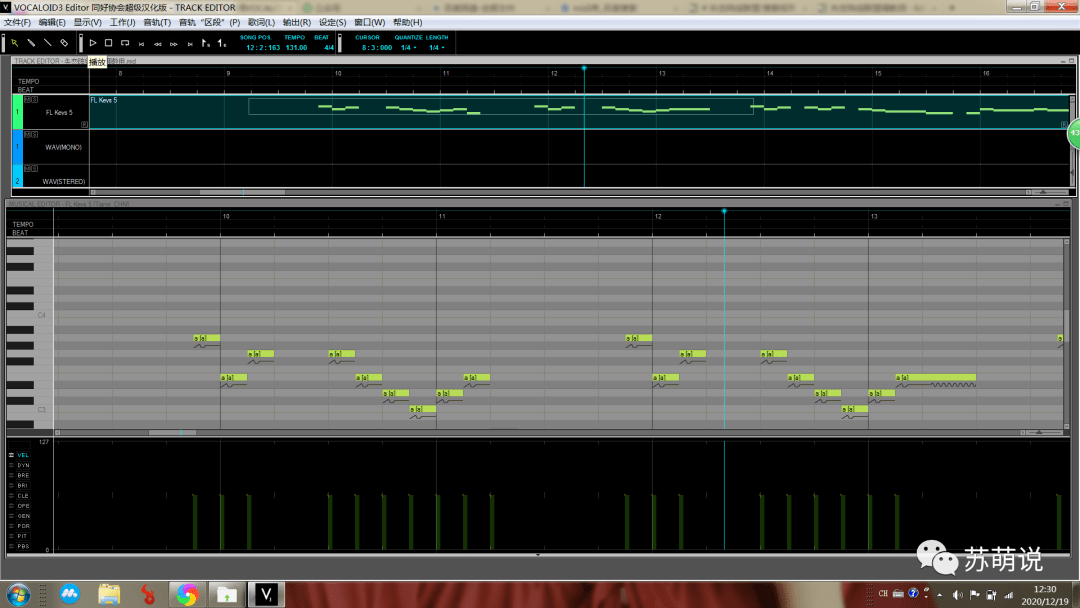Jump to the song end
Screen dimensions: 1080x608
coord(190,43)
